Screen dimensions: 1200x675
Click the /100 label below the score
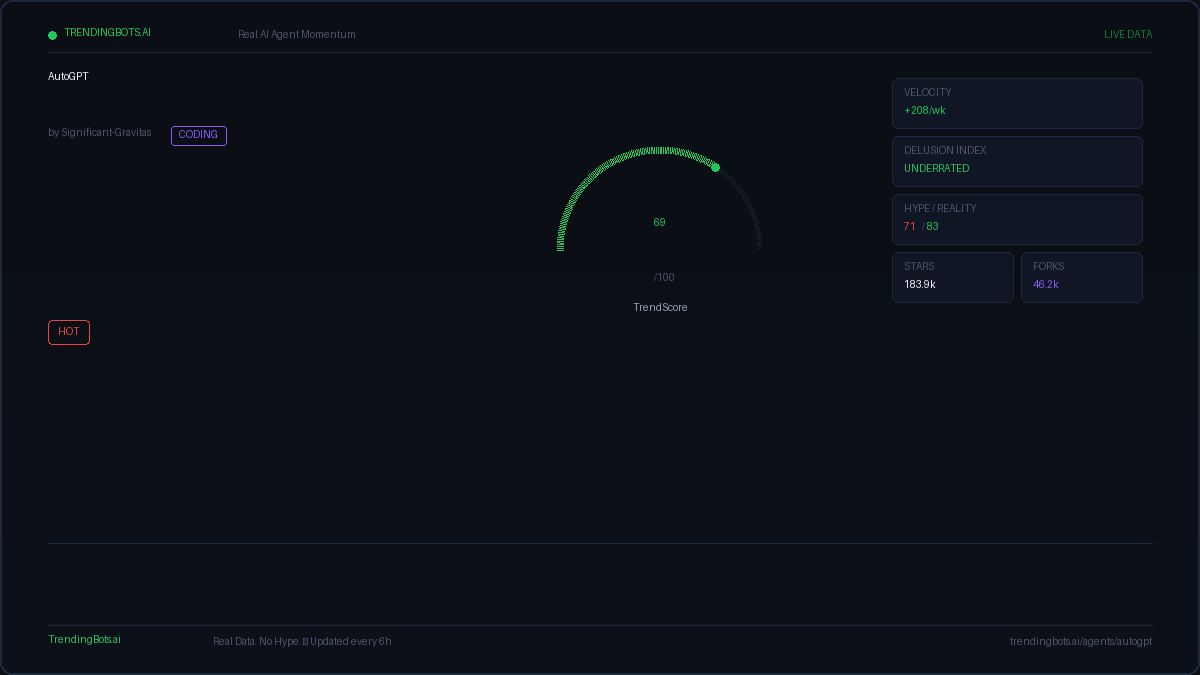point(664,277)
